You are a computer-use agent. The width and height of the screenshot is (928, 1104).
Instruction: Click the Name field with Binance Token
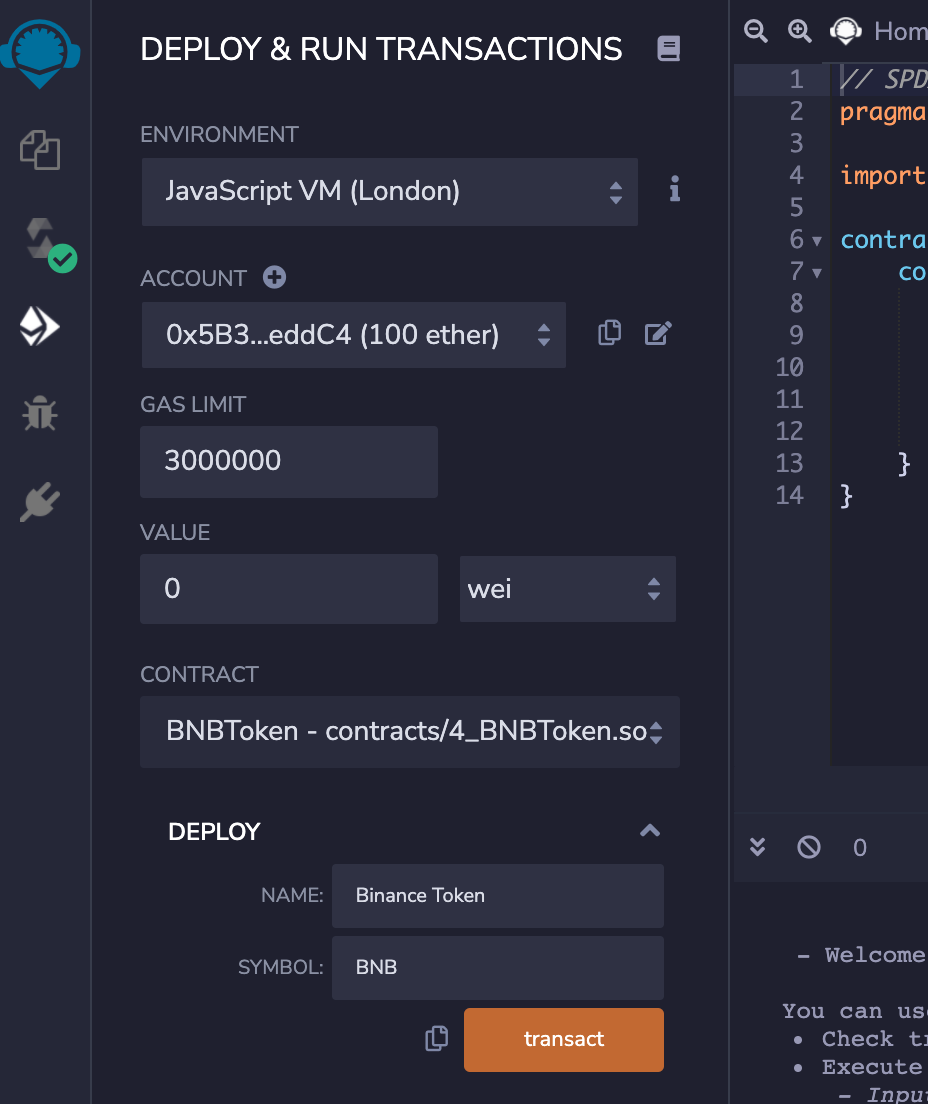click(498, 896)
